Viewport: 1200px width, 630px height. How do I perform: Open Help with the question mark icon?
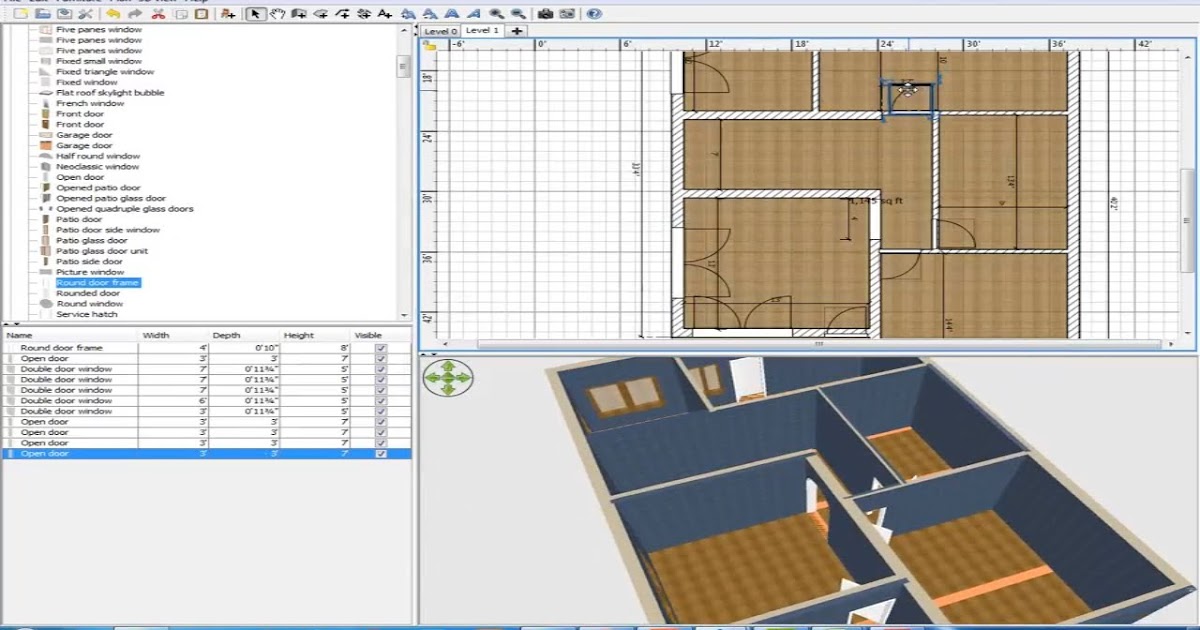coord(594,14)
